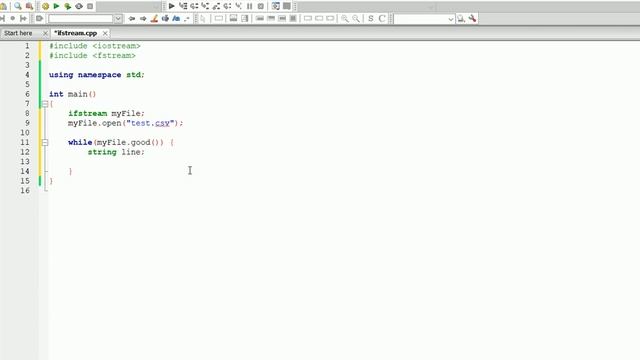Click the Run to cursor debug icon
640x360 pixels.
[183, 6]
